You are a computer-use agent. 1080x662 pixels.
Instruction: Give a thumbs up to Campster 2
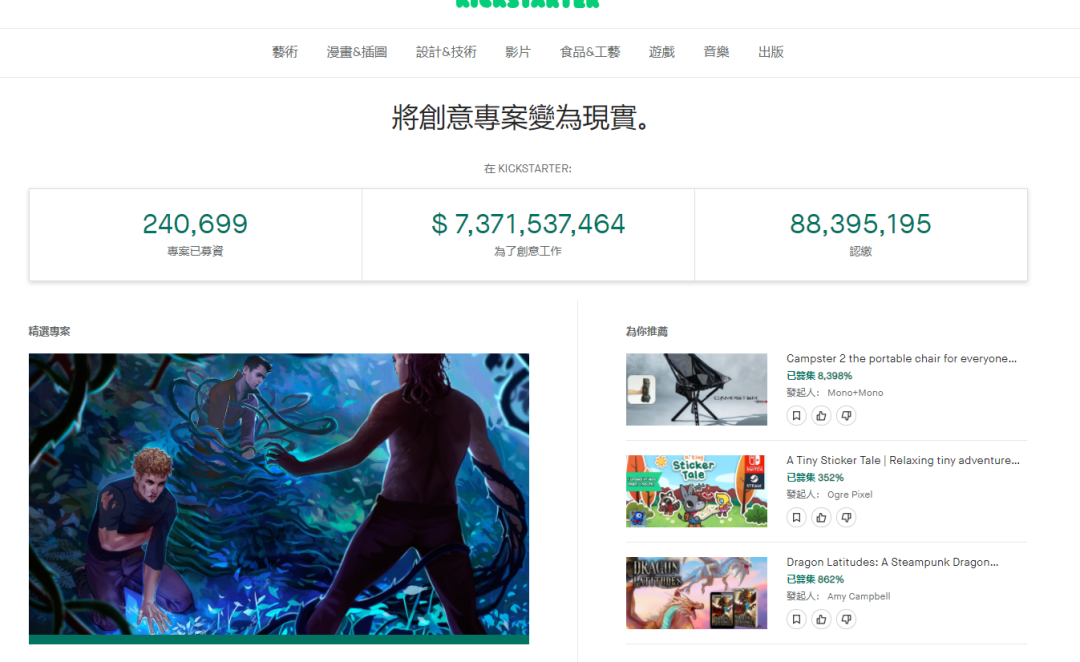(x=820, y=414)
